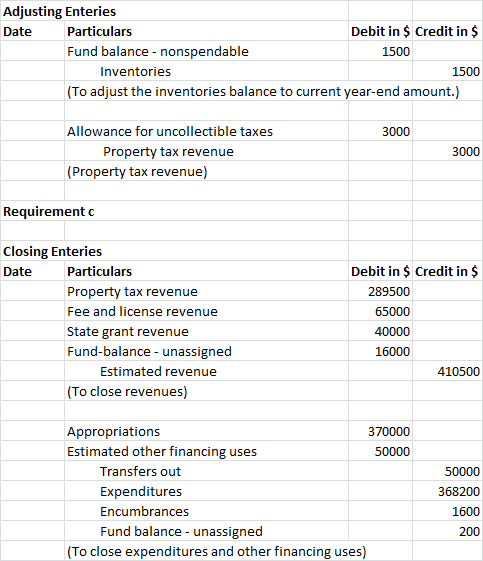
Task: Click credit value 1600
Action: pyautogui.click(x=465, y=512)
